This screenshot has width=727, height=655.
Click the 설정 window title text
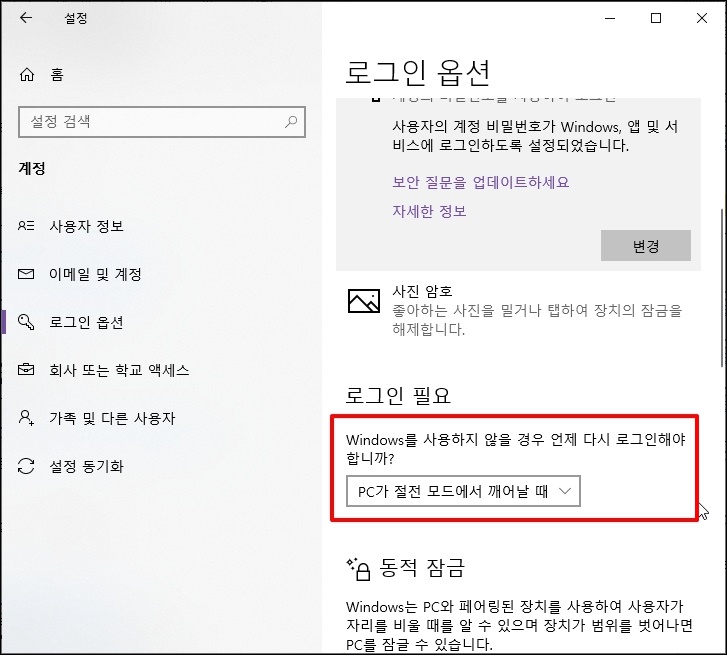coord(76,18)
